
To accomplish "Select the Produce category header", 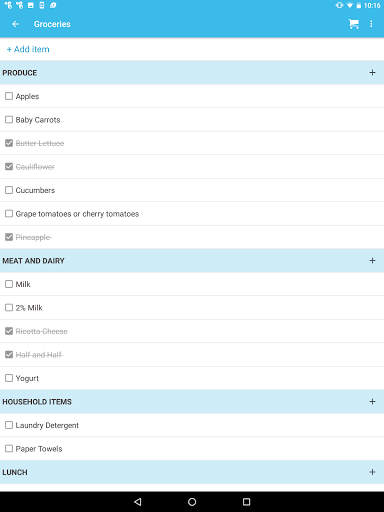I will [x=192, y=73].
